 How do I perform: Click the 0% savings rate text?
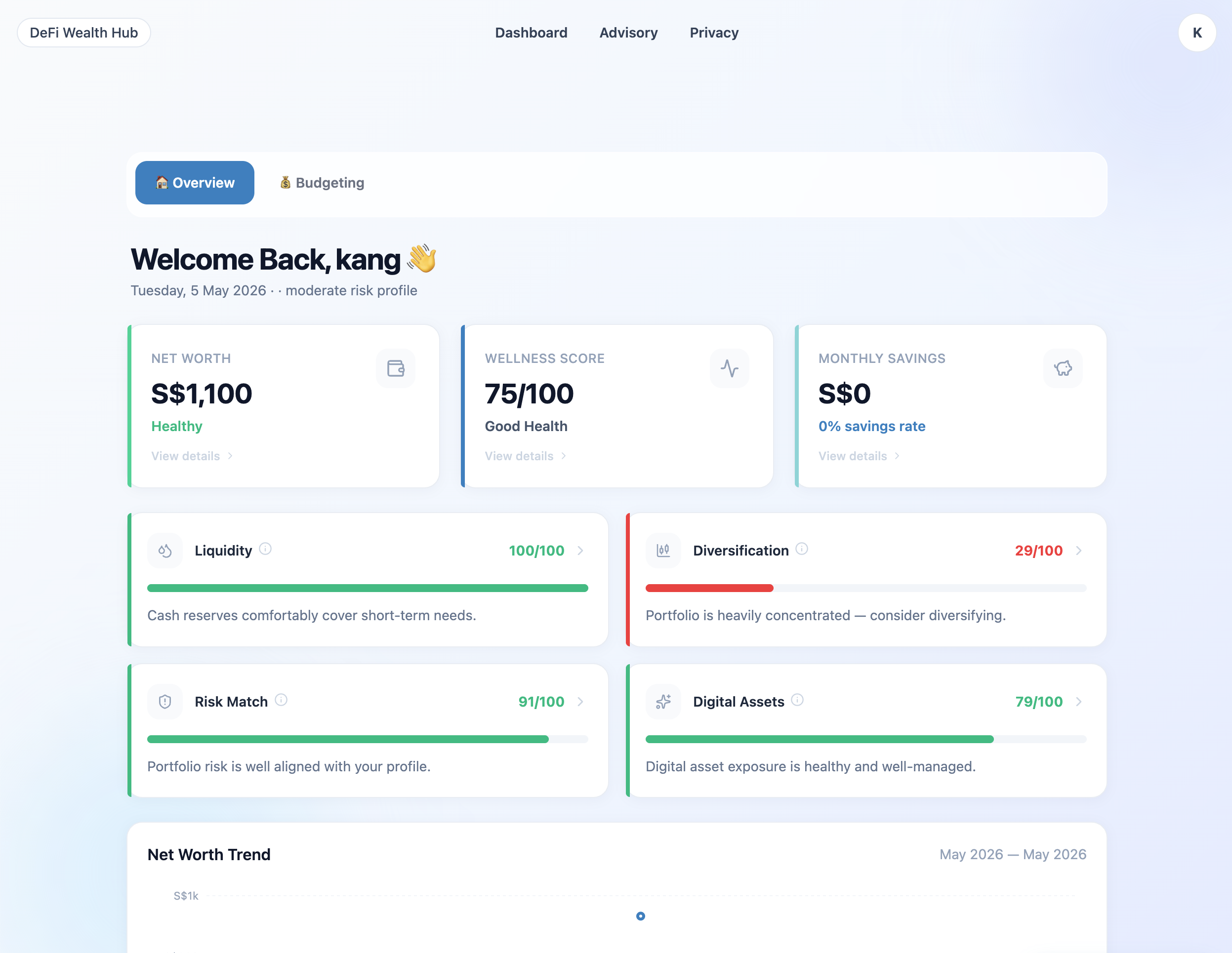coord(871,426)
